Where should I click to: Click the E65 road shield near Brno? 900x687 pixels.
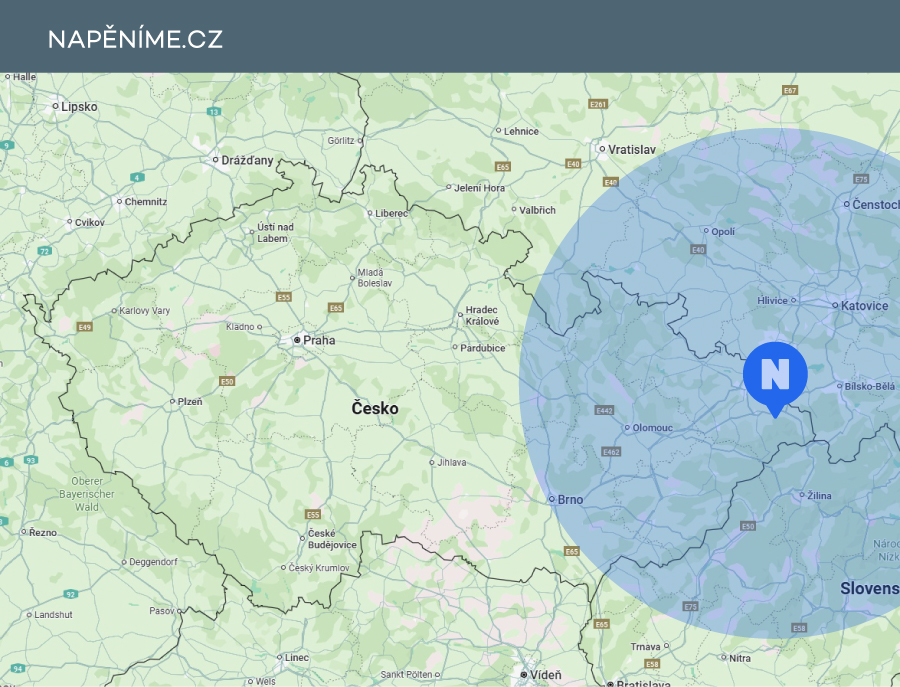click(570, 550)
